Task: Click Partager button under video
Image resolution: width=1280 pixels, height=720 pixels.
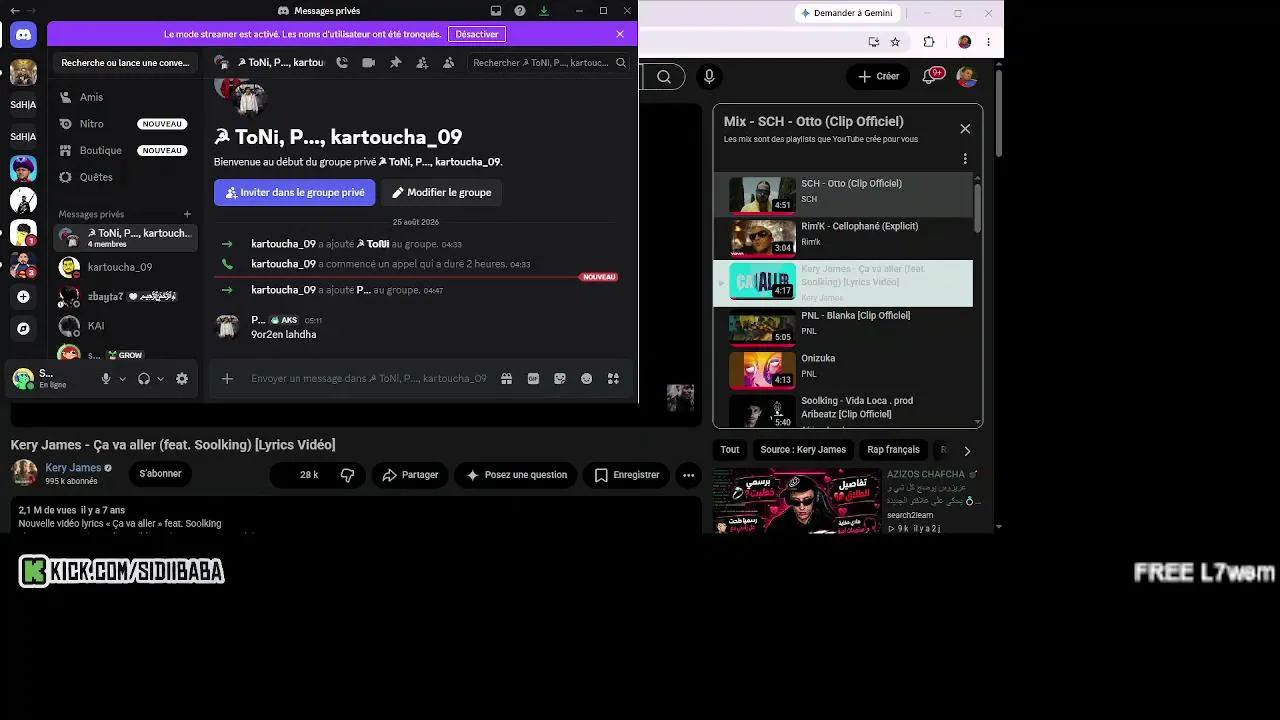Action: (x=410, y=475)
